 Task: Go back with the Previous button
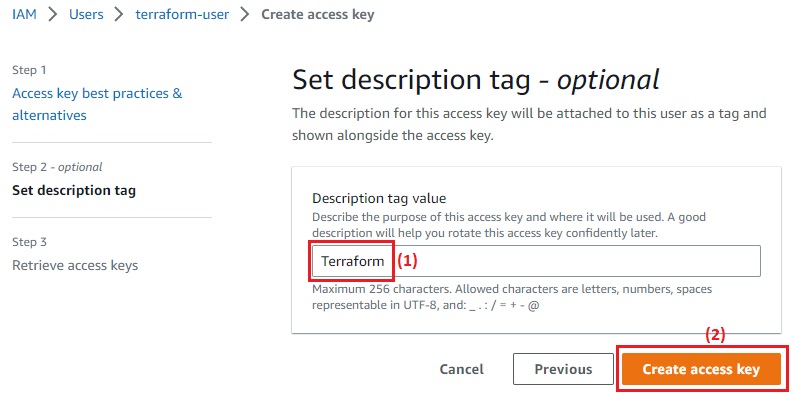point(563,369)
